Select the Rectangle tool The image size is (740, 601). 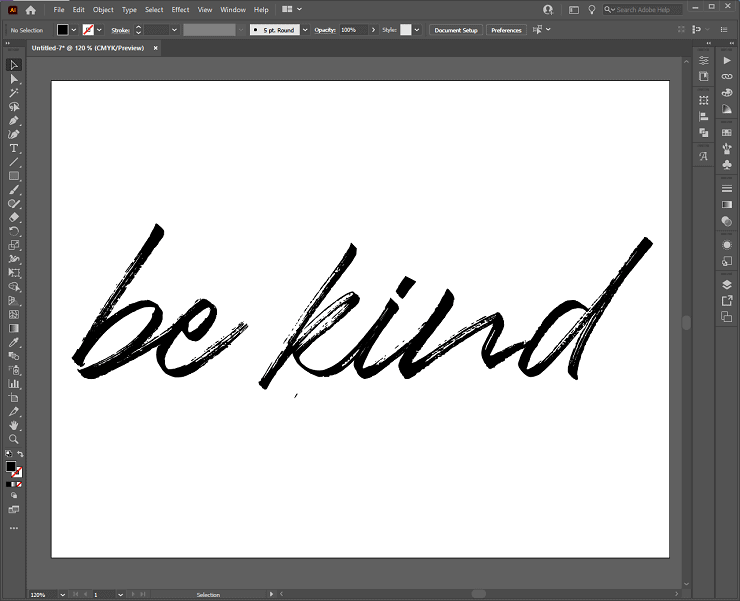(14, 176)
